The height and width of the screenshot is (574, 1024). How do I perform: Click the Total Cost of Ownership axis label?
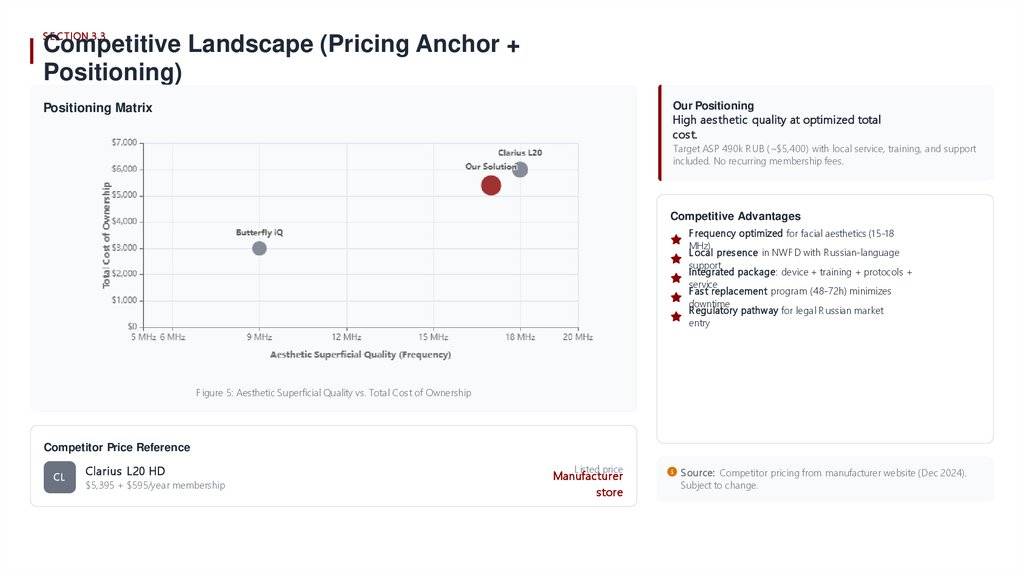[107, 237]
